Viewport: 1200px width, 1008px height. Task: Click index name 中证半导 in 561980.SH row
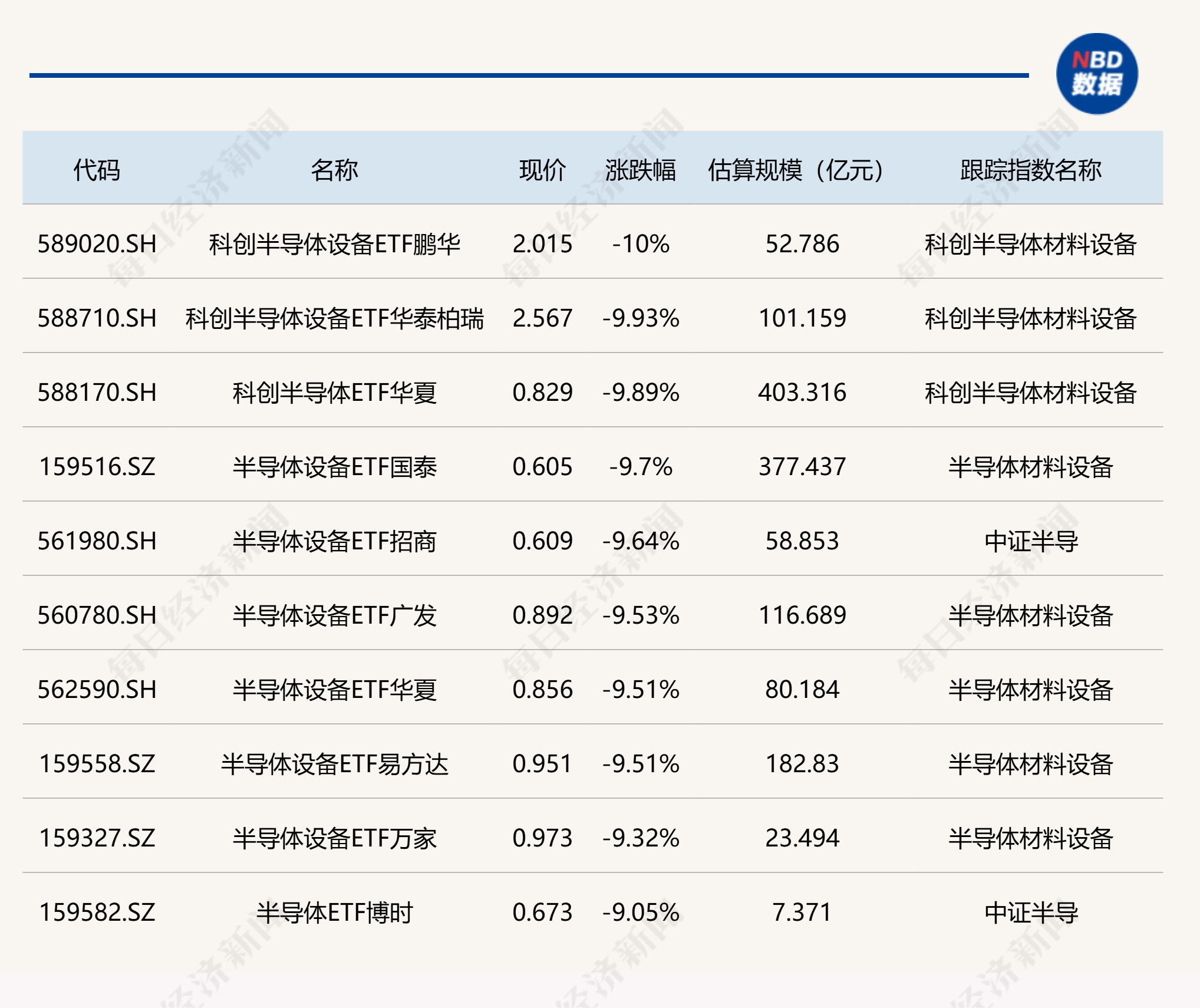tap(1031, 541)
